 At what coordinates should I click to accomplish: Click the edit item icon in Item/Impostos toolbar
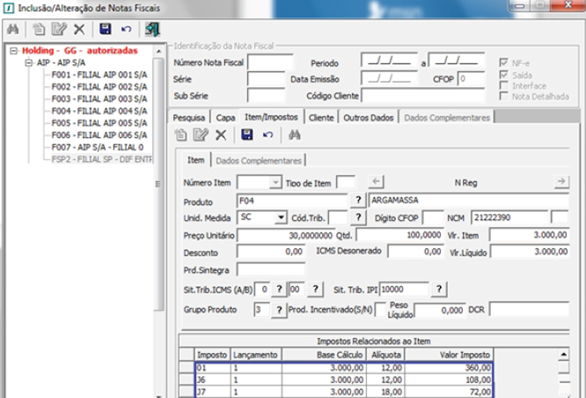point(200,135)
